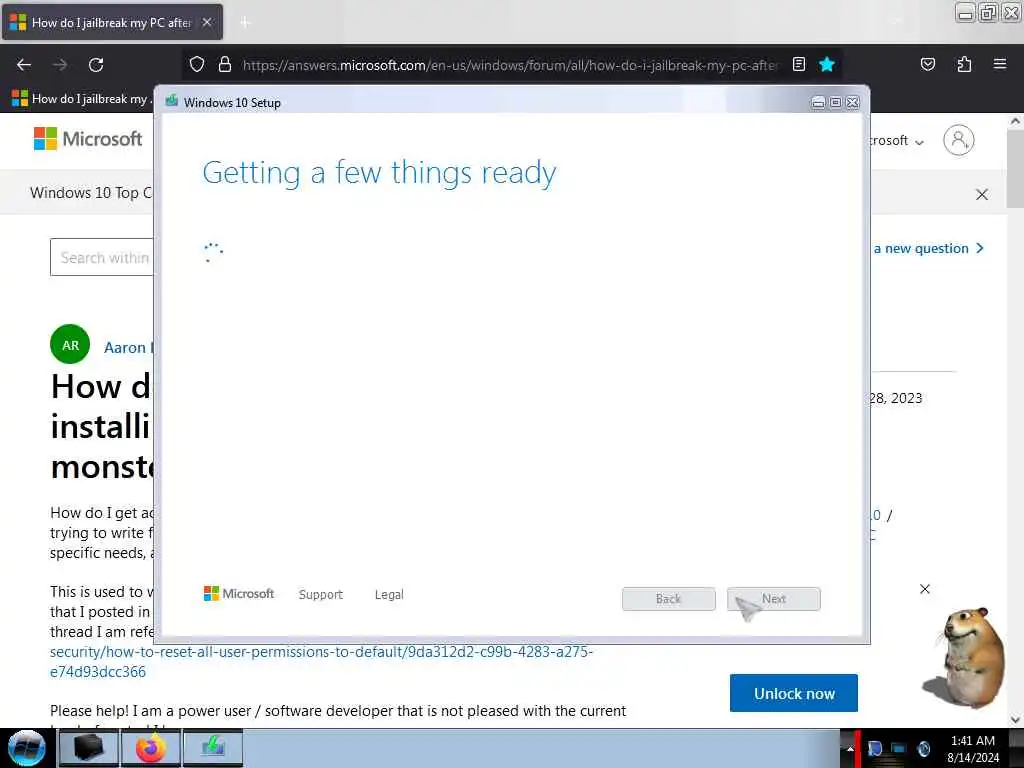This screenshot has width=1024, height=768.
Task: Show site security info via padlock icon
Action: (225, 65)
